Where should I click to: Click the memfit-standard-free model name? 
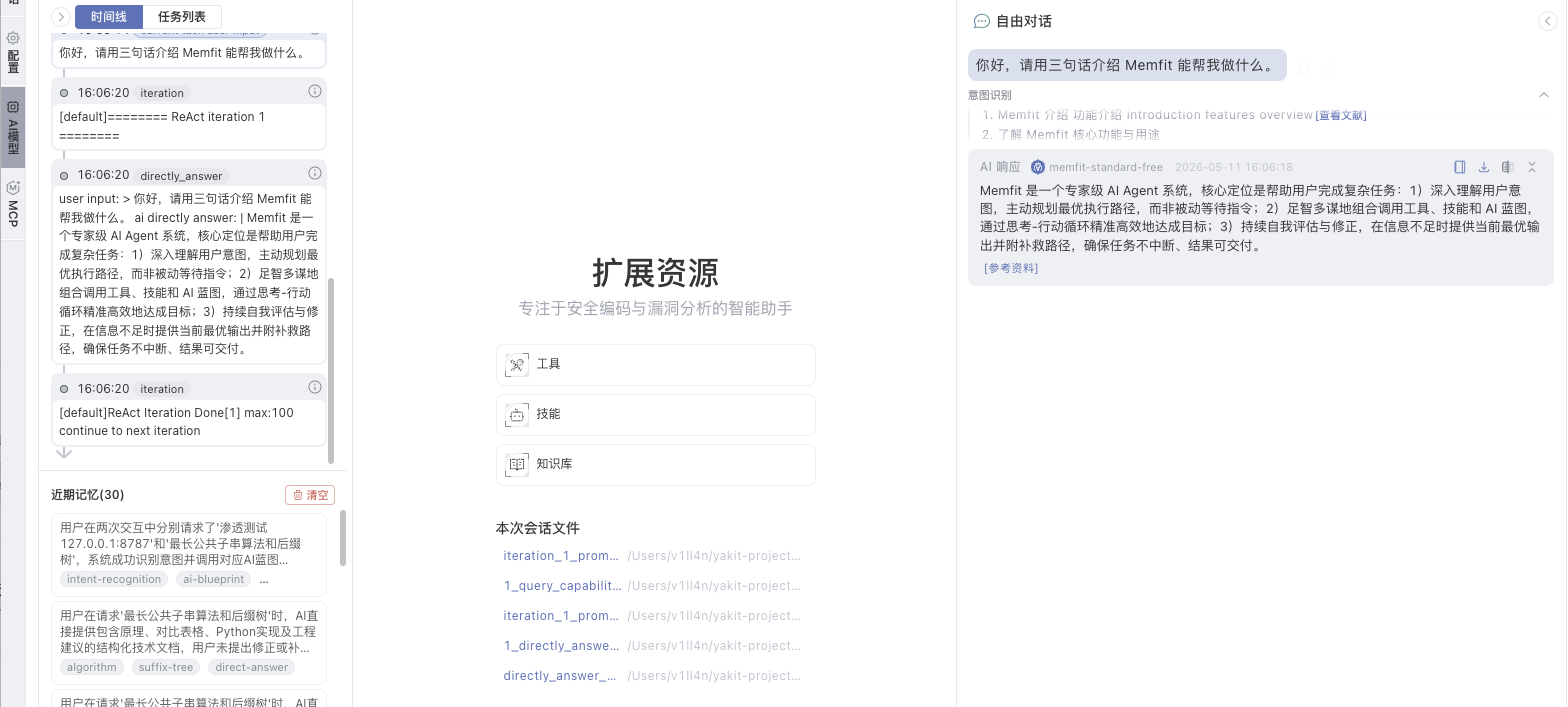coord(1106,167)
